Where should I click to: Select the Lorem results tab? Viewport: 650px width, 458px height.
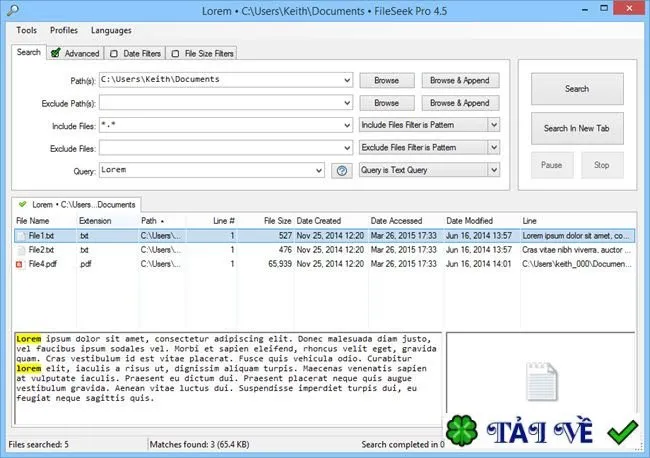click(77, 204)
